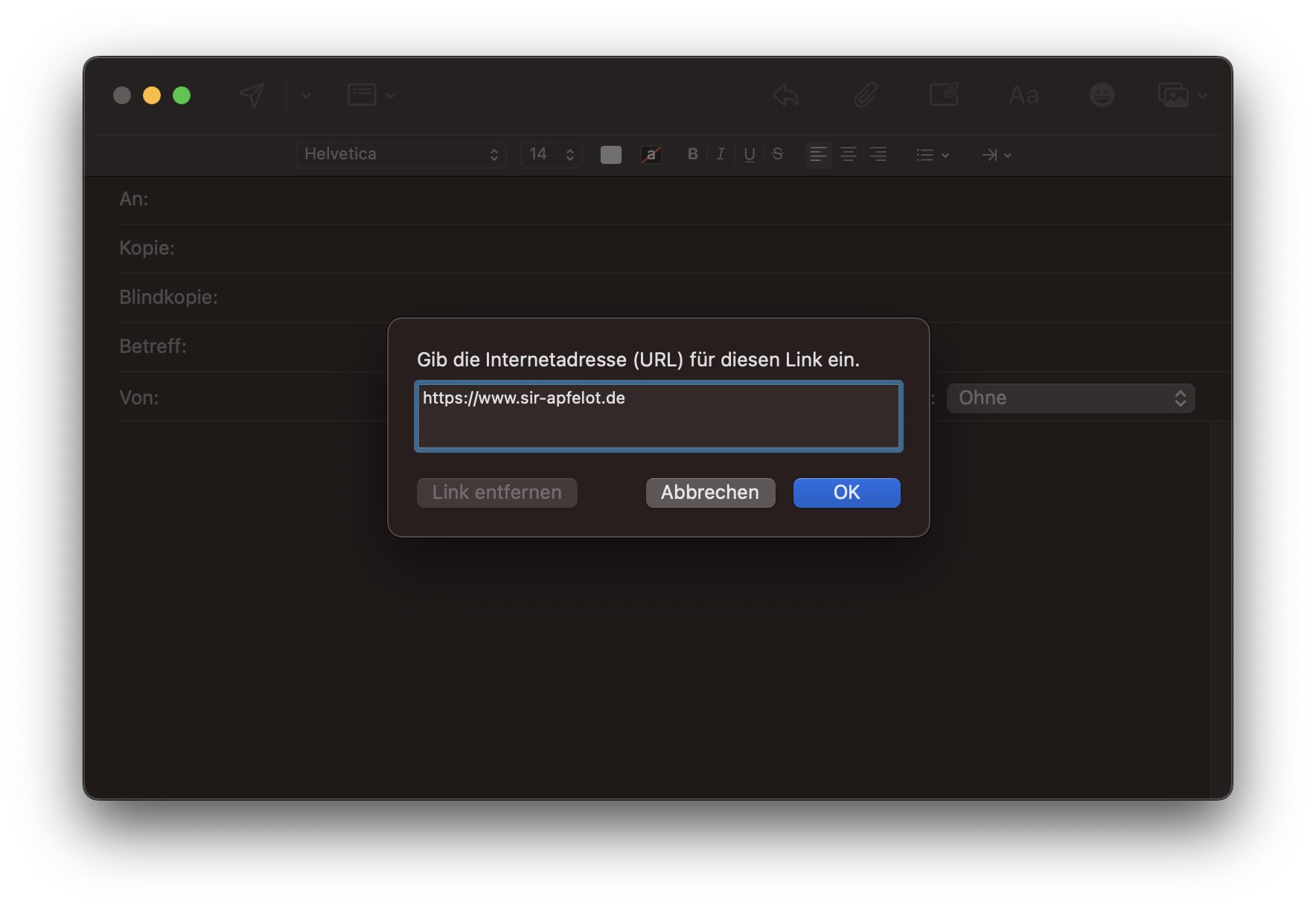Click the Send message paper plane icon

pos(251,95)
